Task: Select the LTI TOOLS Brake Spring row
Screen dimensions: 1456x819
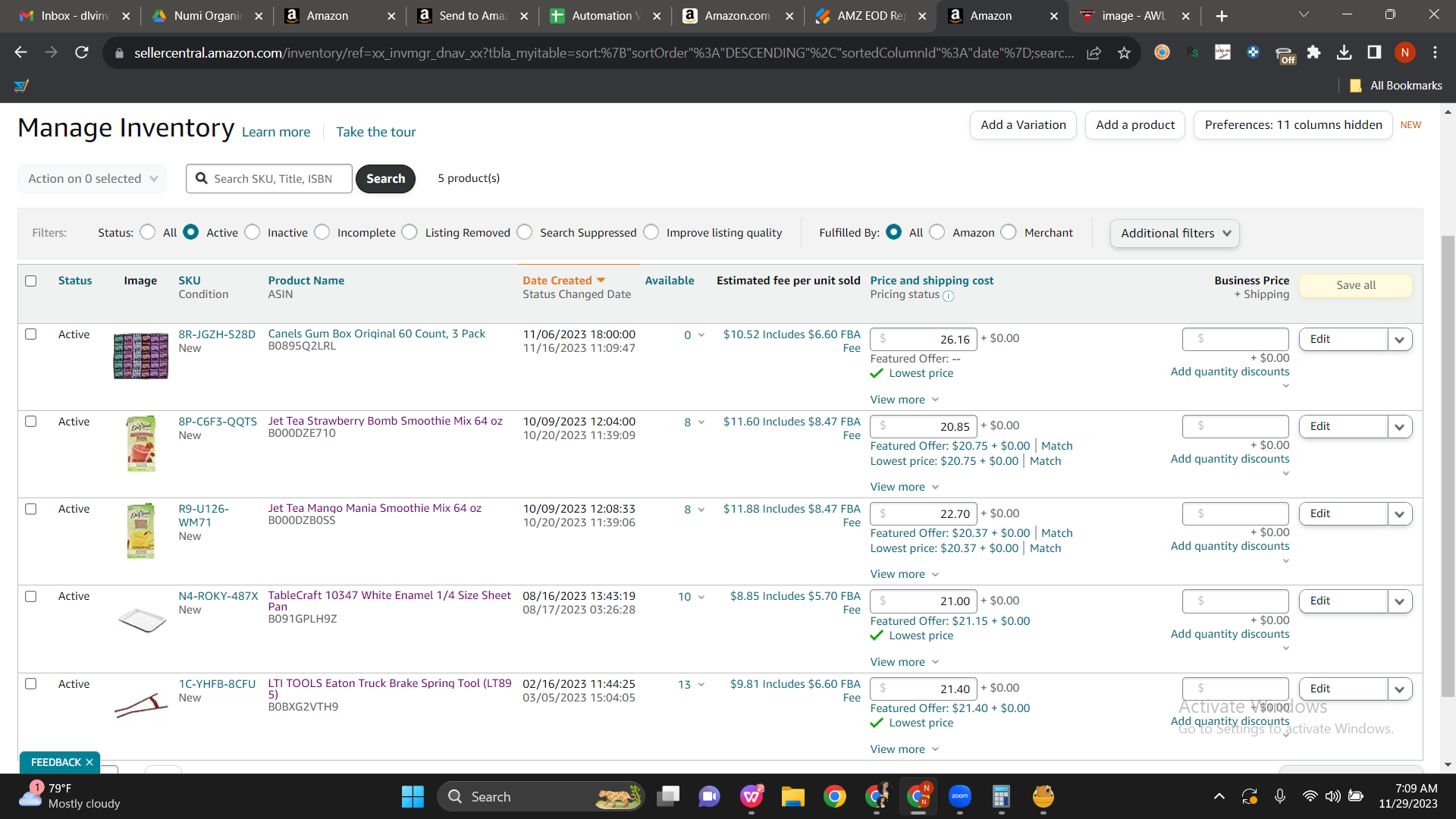Action: point(31,684)
